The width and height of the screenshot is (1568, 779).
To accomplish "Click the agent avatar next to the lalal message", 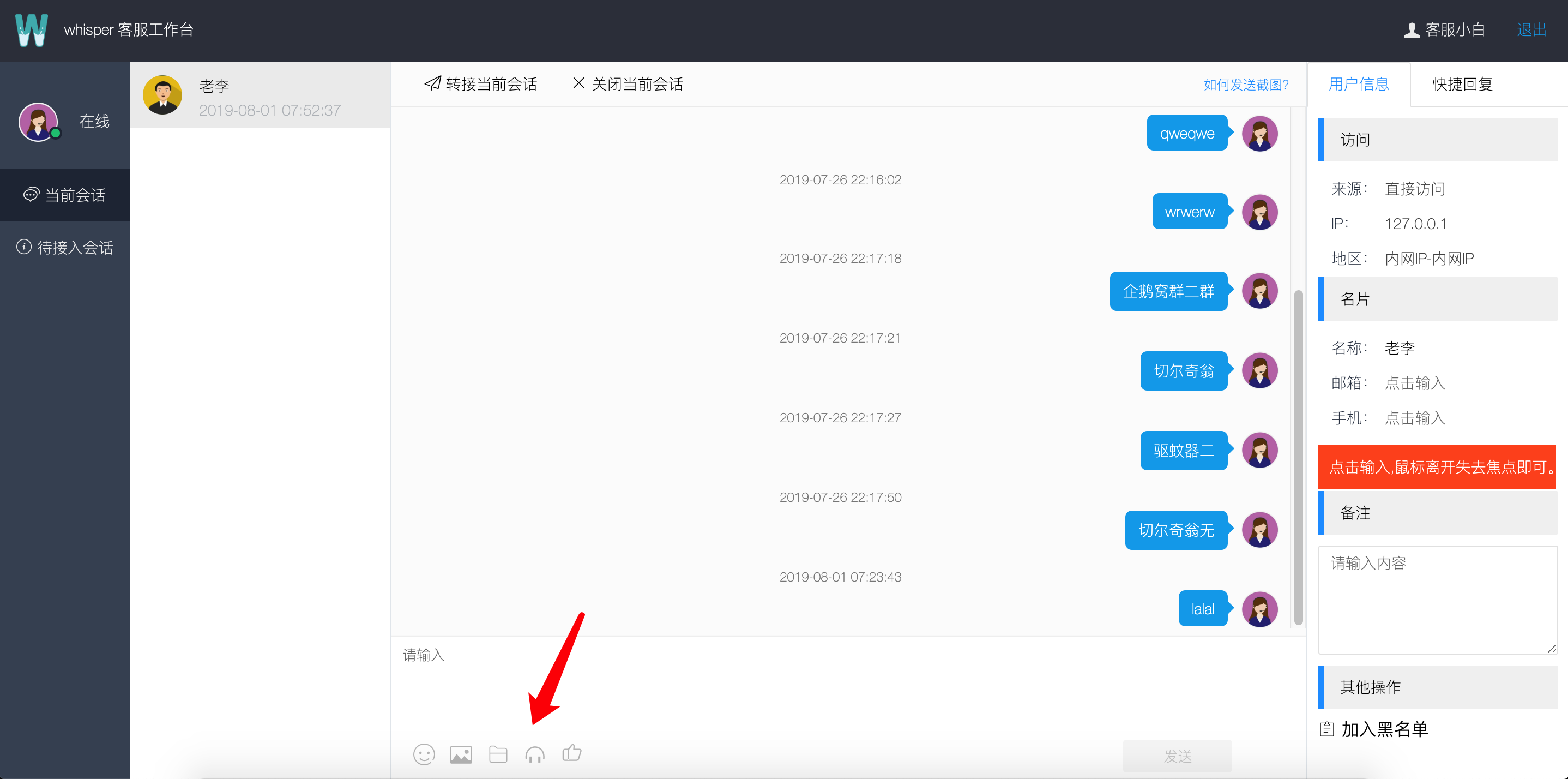I will (1259, 609).
